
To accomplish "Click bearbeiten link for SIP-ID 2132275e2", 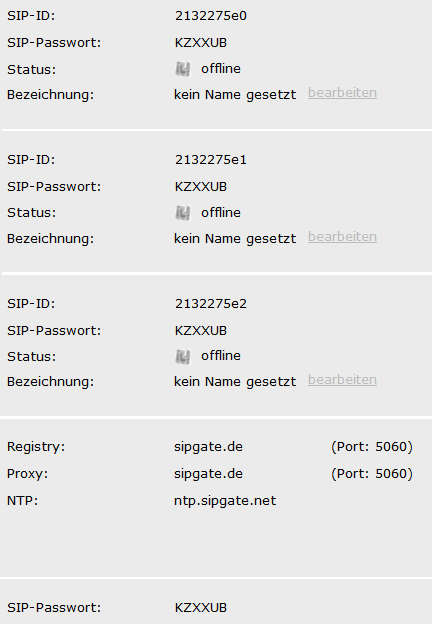I will click(x=342, y=380).
